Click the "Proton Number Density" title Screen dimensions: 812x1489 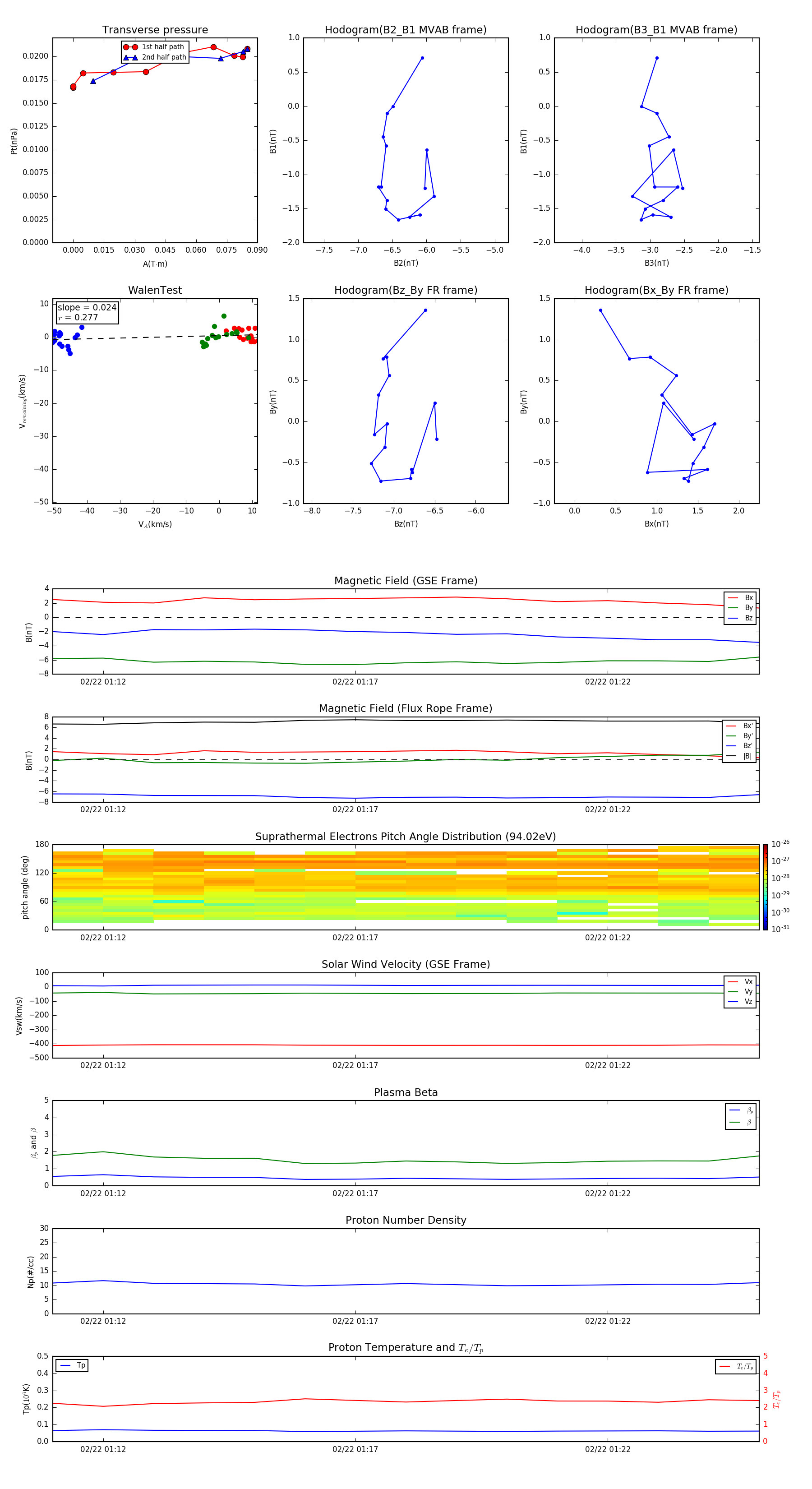pos(406,1220)
